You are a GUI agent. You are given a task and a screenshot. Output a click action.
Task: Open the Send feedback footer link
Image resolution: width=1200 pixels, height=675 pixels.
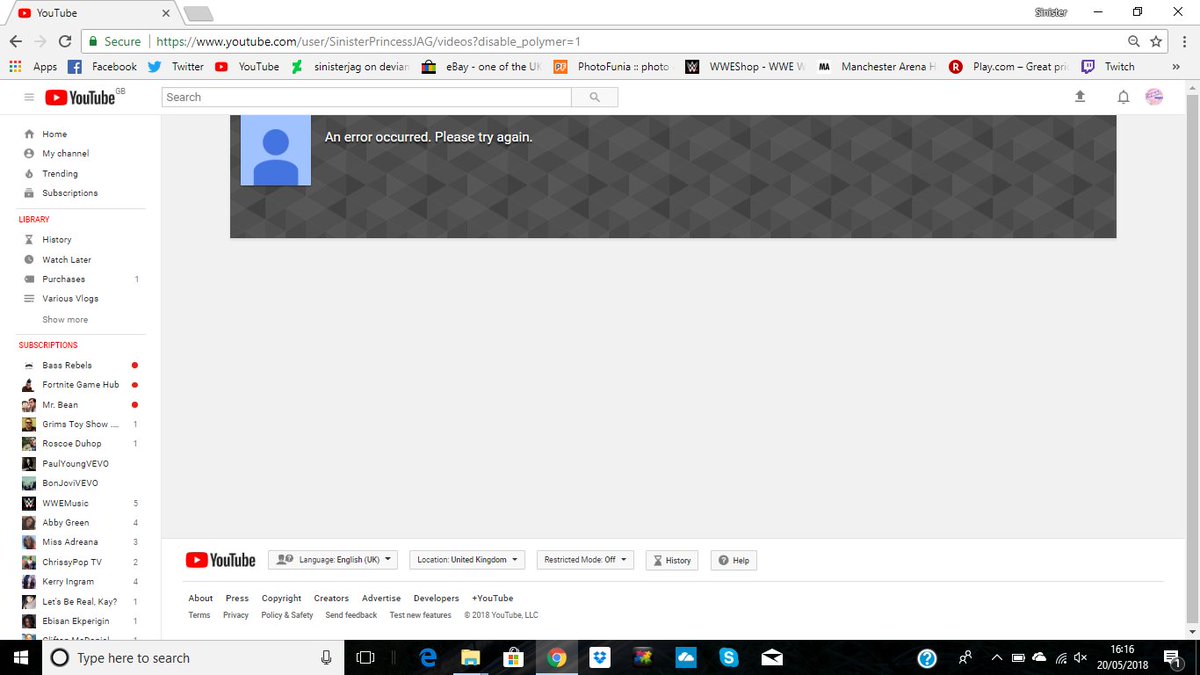coord(351,615)
